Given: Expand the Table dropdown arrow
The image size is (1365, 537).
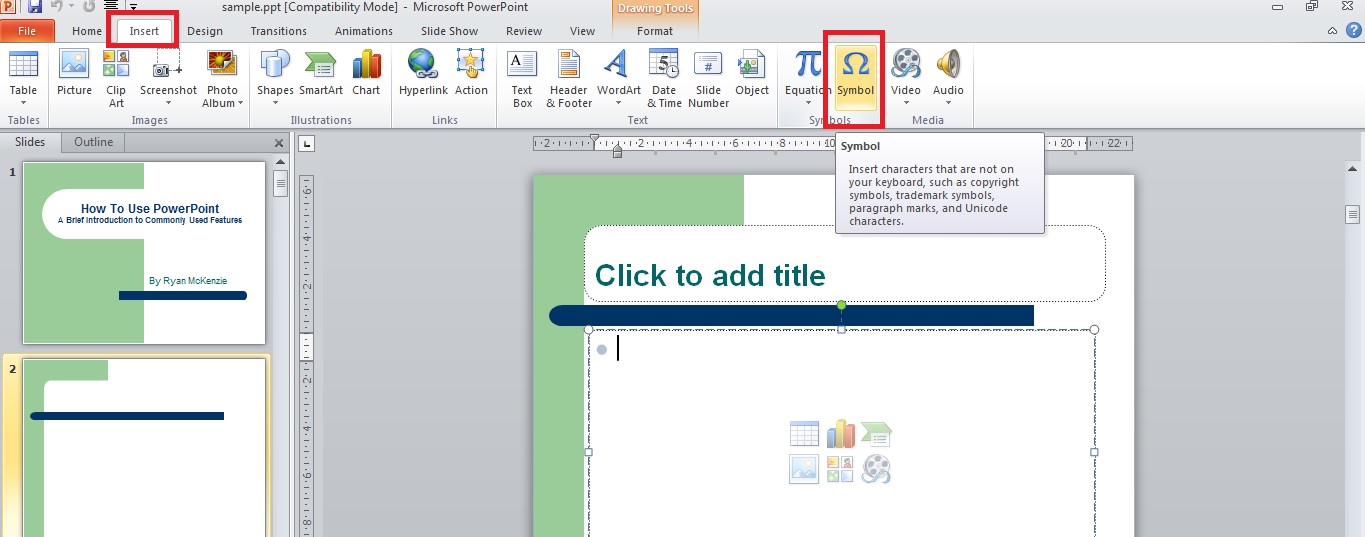Looking at the screenshot, I should pos(23,103).
